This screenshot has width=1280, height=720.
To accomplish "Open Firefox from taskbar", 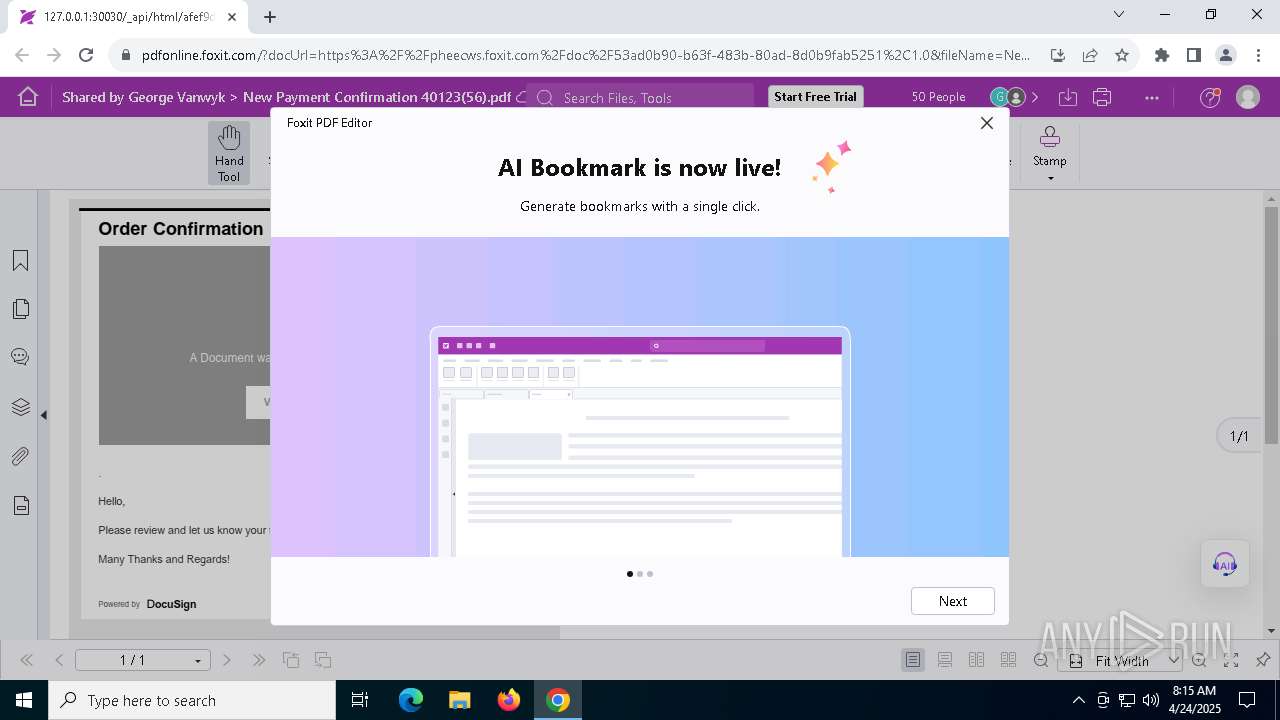I will click(509, 700).
